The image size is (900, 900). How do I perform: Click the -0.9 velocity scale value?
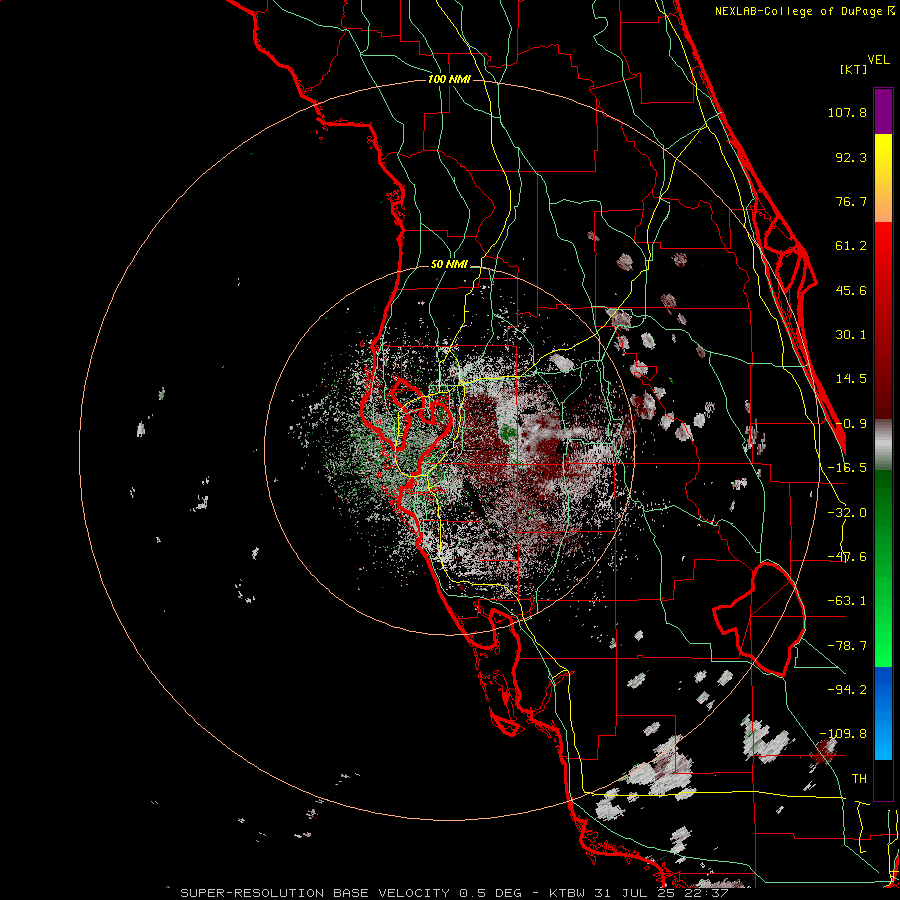point(851,424)
